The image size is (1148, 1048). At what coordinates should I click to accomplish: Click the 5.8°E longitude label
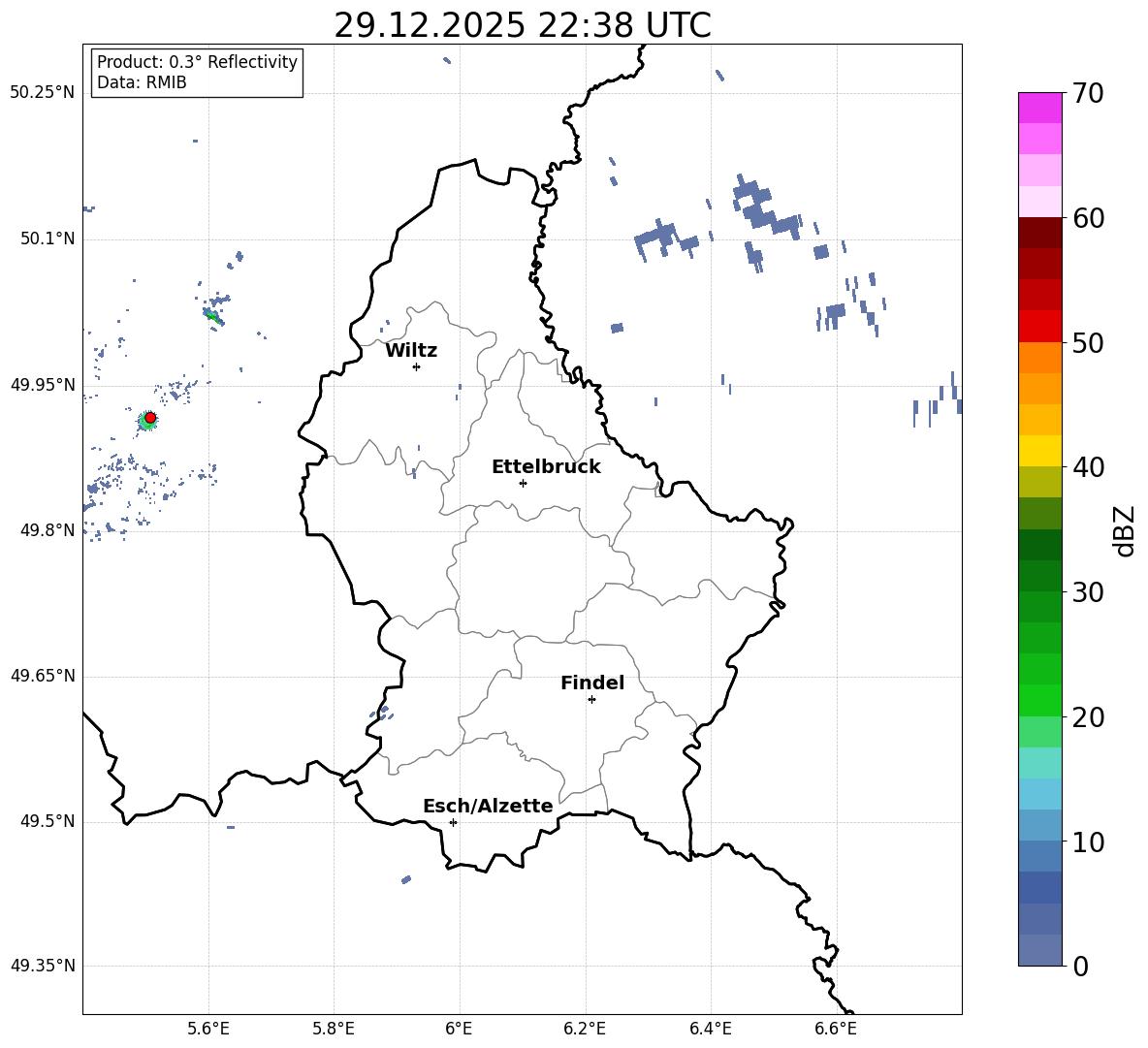click(334, 1029)
